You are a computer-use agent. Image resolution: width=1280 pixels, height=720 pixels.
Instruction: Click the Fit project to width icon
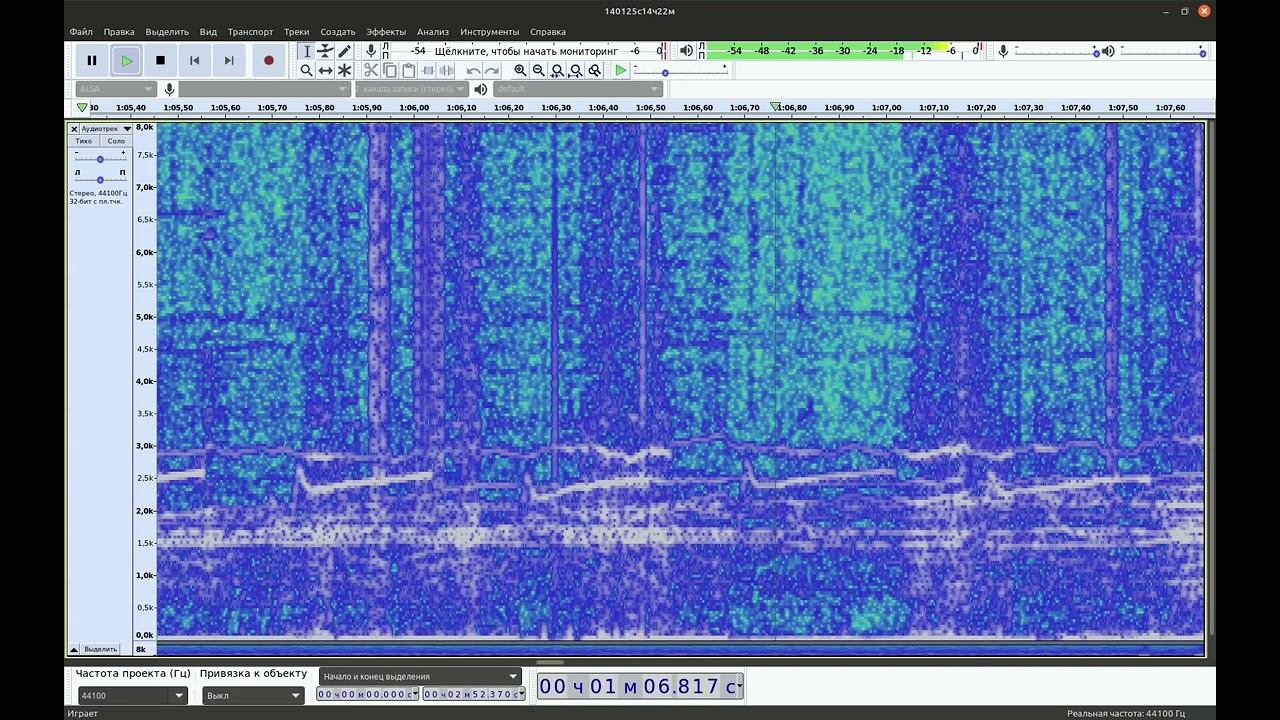pyautogui.click(x=576, y=70)
